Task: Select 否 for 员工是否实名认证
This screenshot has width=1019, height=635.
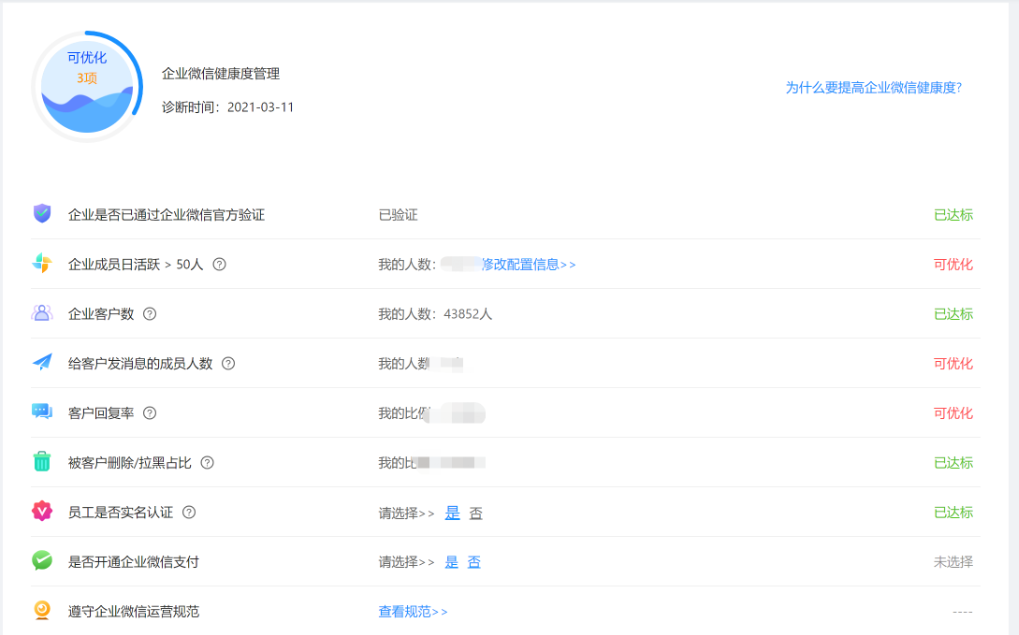Action: pyautogui.click(x=476, y=512)
